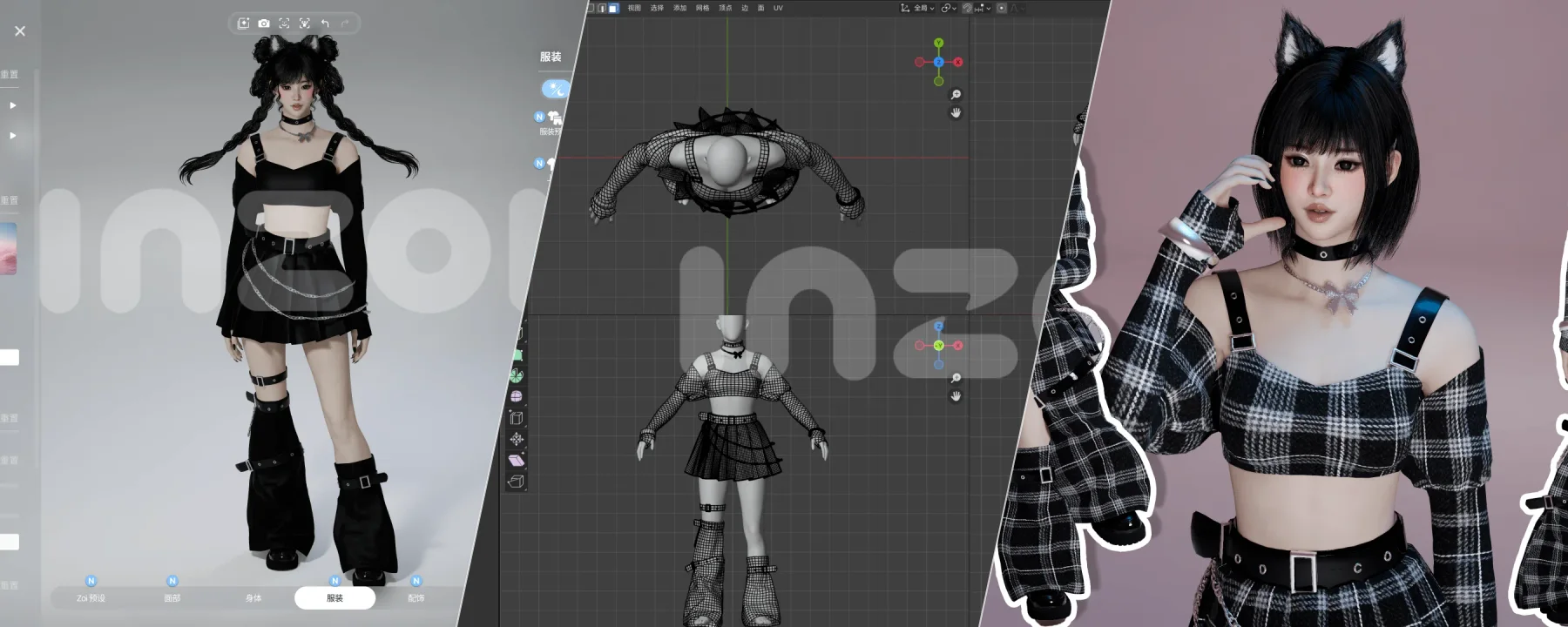Click the pan hand icon in top viewport
Image resolution: width=1568 pixels, height=627 pixels.
pyautogui.click(x=956, y=113)
